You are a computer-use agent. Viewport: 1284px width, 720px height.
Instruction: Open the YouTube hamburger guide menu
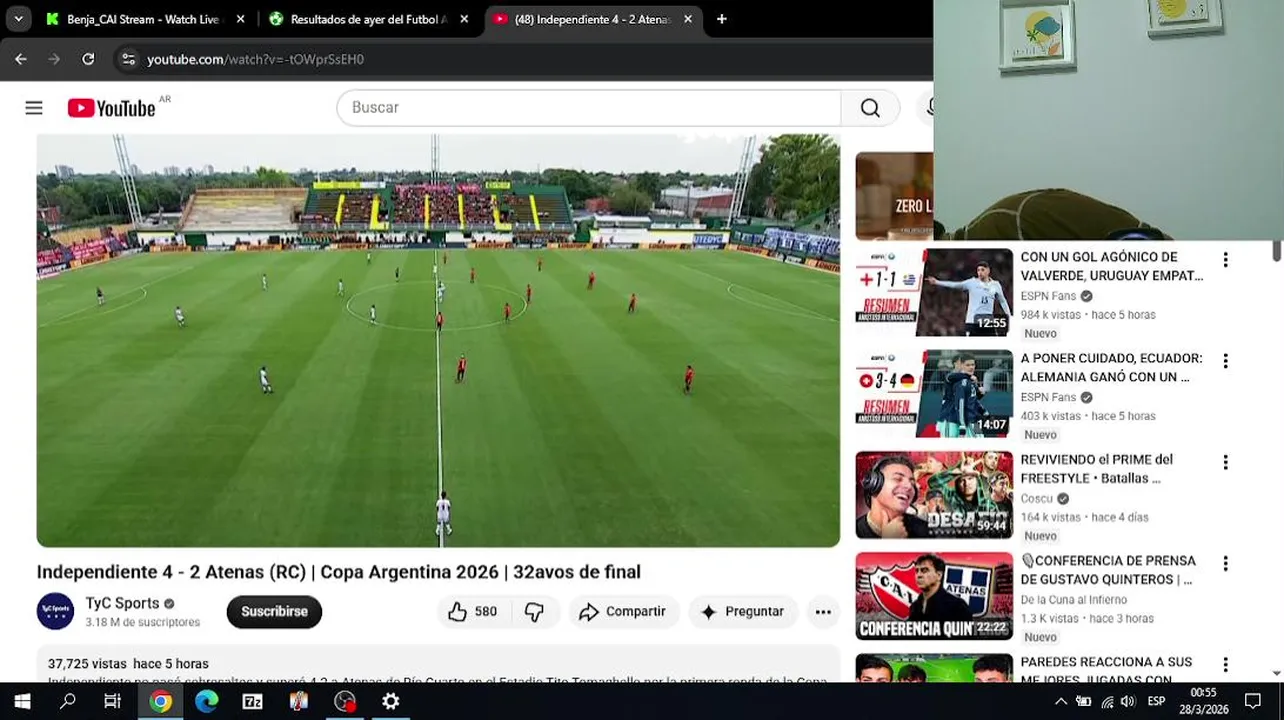[x=34, y=108]
